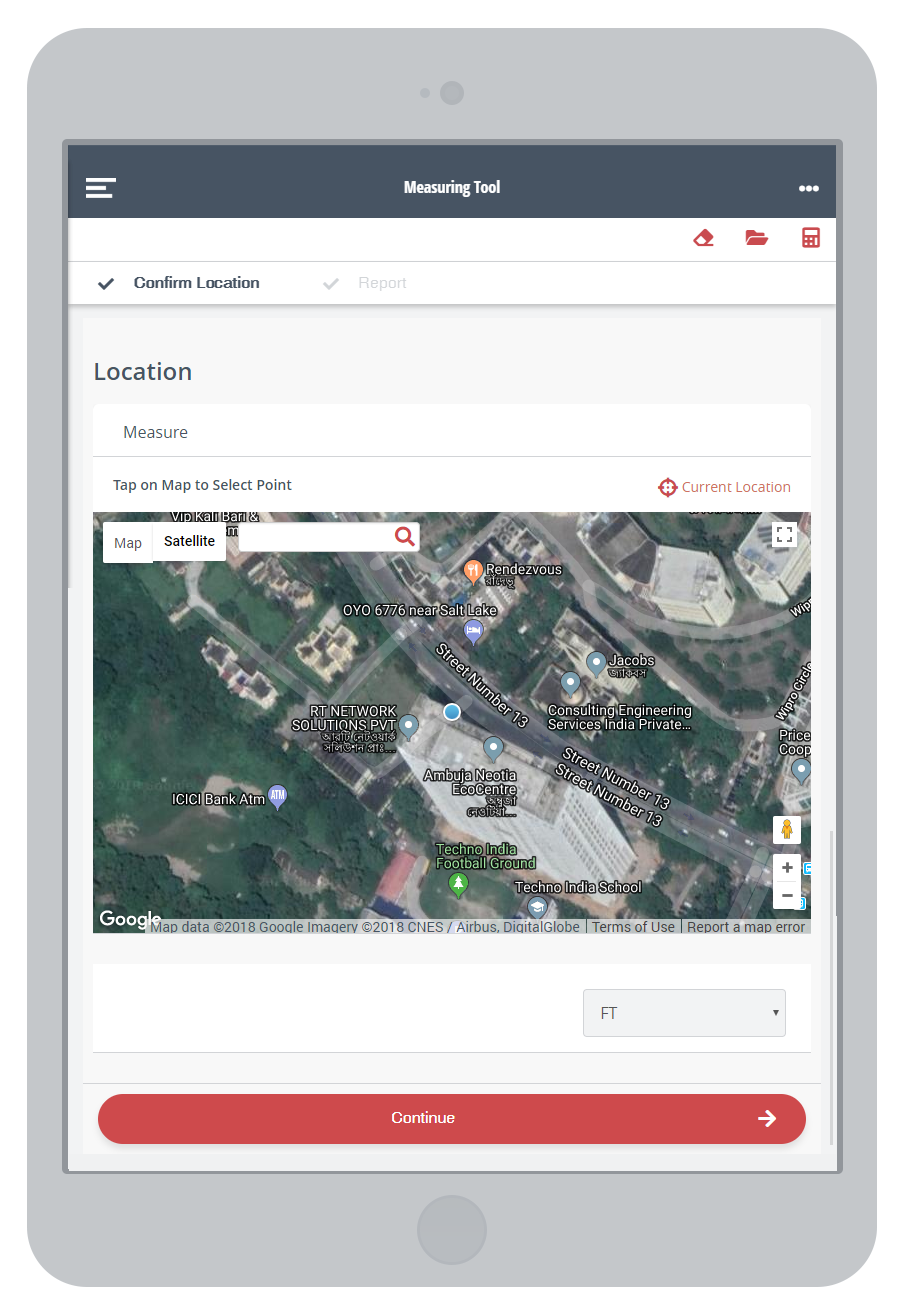This screenshot has width=906, height=1312.
Task: Click the Google logo on map
Action: (130, 920)
